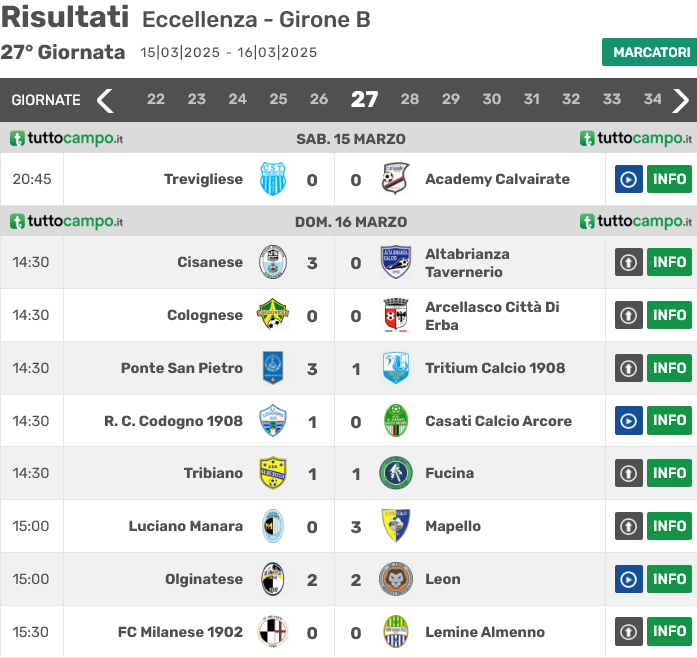The width and height of the screenshot is (697, 658).
Task: Play video for Olginatese vs Leon
Action: tap(628, 579)
